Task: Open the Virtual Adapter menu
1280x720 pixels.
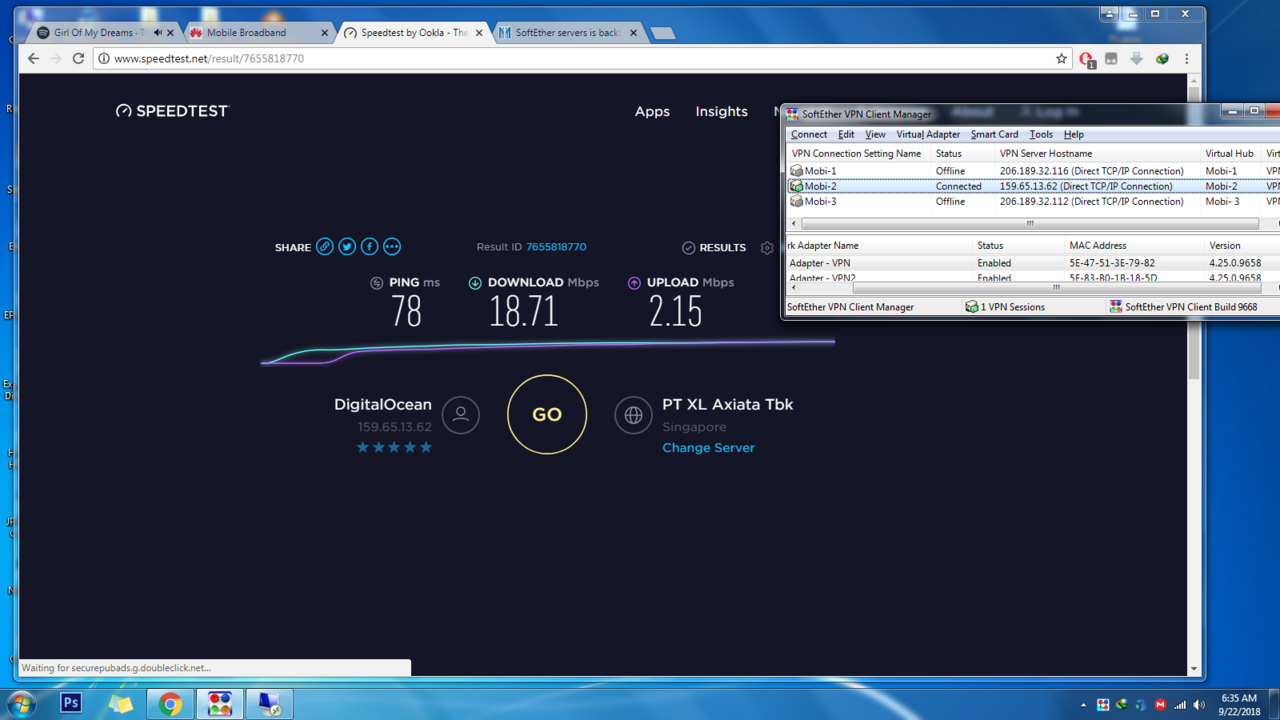Action: pyautogui.click(x=928, y=134)
